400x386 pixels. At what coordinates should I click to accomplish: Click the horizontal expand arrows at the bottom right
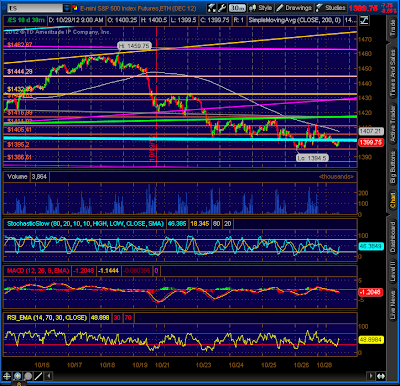point(381,376)
